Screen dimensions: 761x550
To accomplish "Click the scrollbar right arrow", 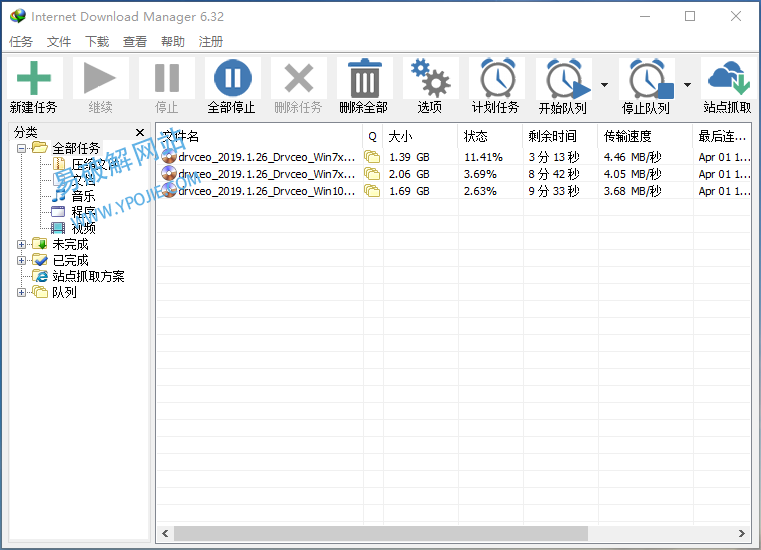I will click(742, 533).
